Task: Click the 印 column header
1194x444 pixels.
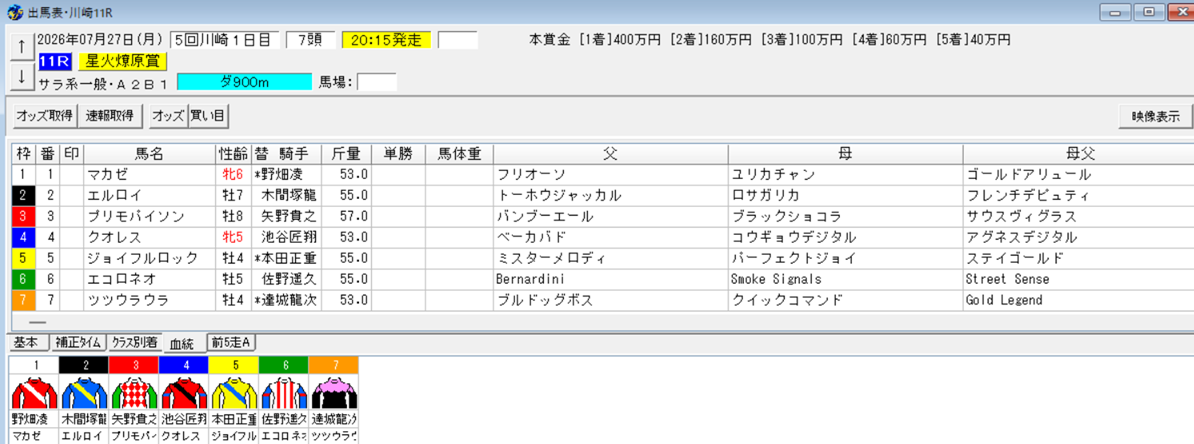Action: tap(72, 154)
